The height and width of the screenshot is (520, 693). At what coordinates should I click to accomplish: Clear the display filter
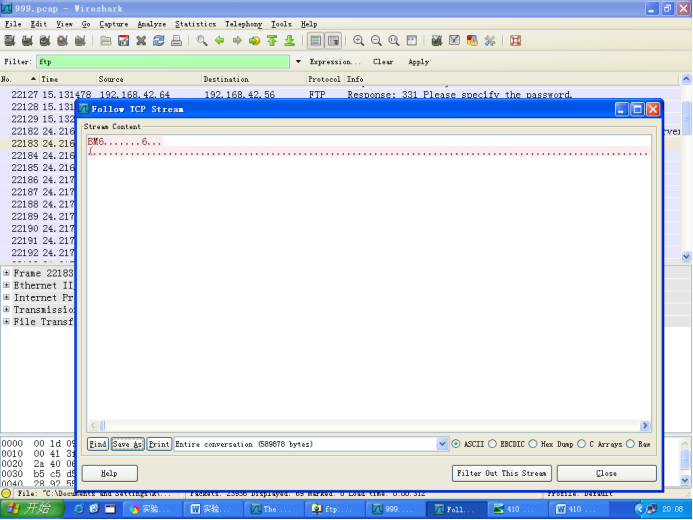(x=383, y=61)
